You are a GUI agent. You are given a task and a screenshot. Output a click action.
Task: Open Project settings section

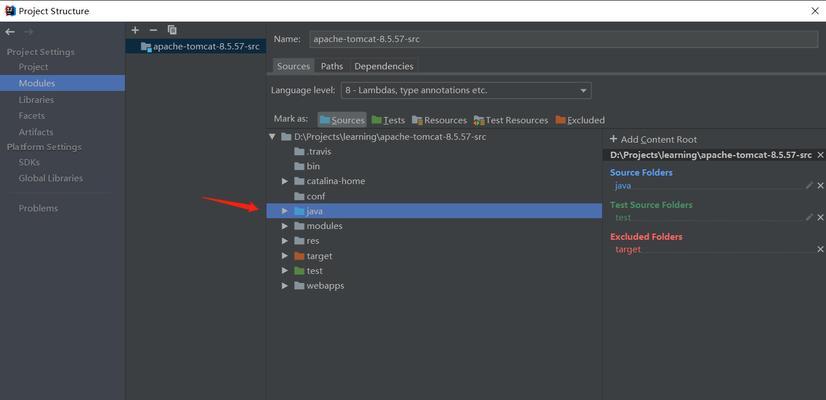coord(33,67)
